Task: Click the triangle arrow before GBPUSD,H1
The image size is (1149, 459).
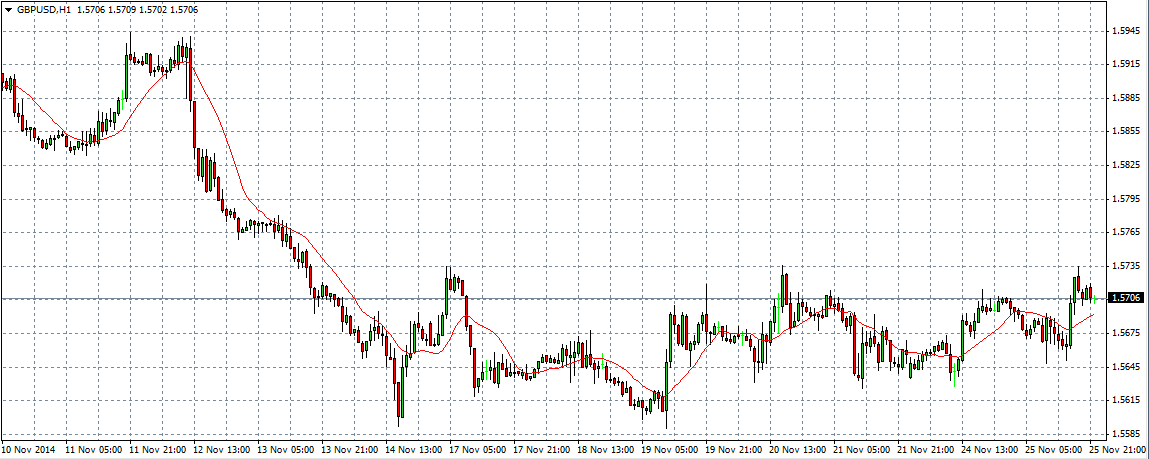Action: 8,9
